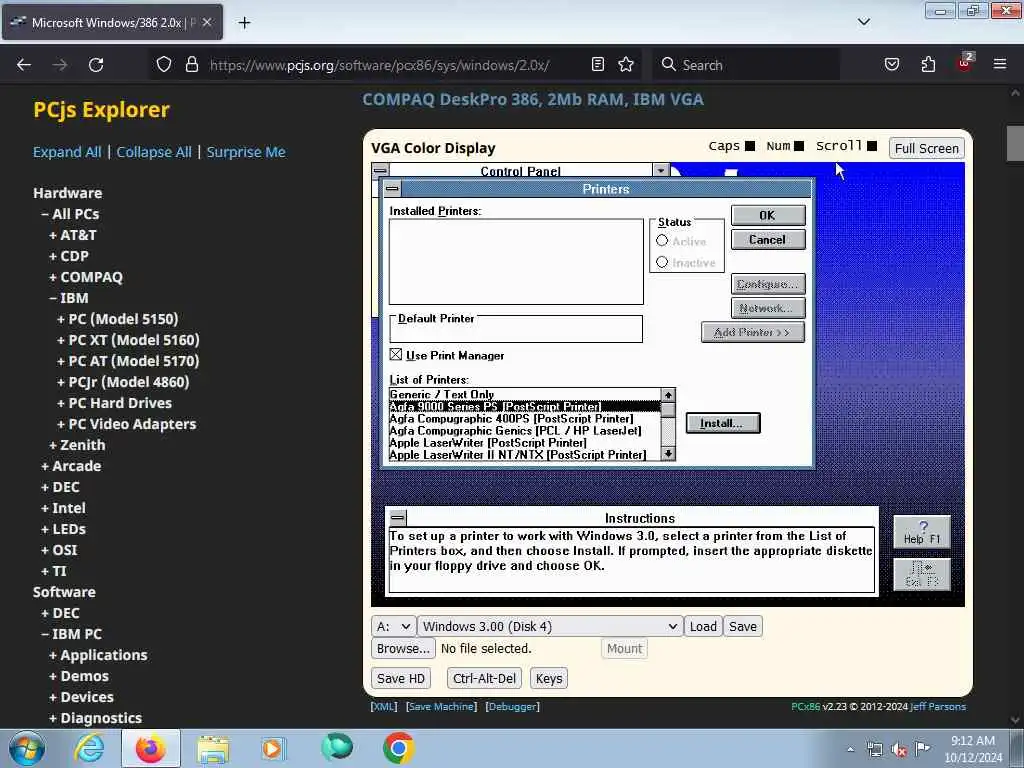1024x768 pixels.
Task: Open Instructions window system menu box
Action: [x=398, y=518]
